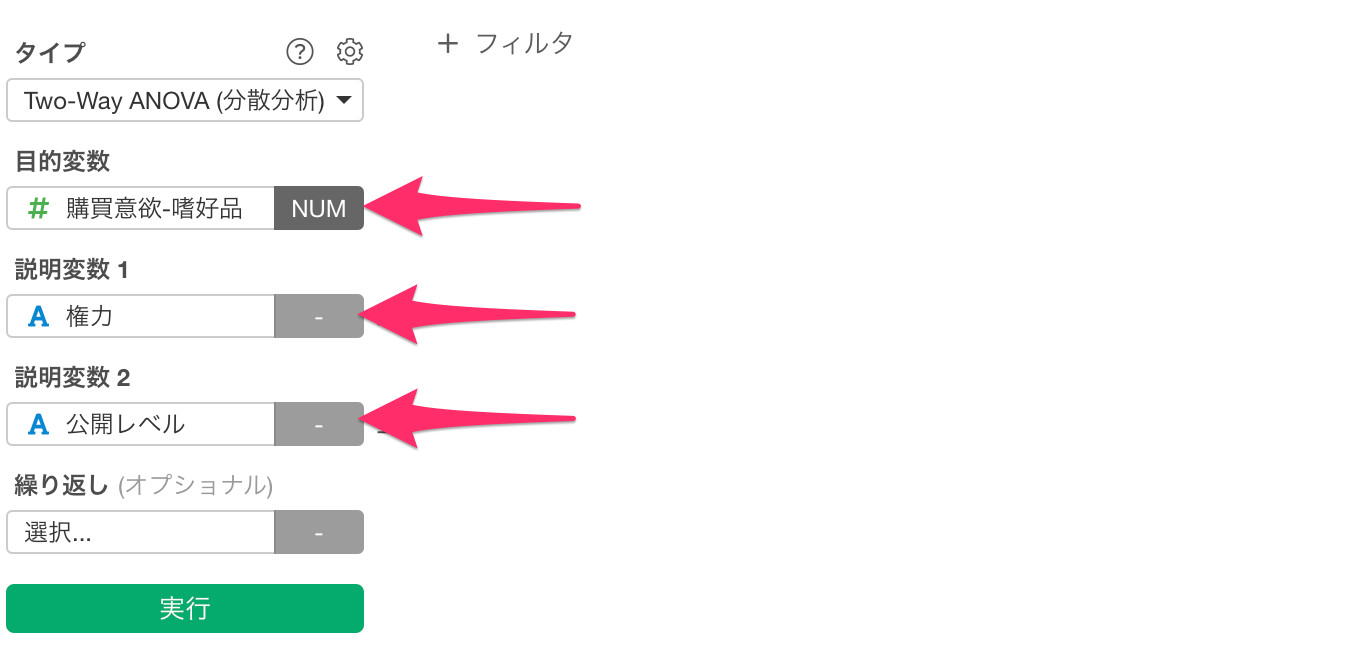
Task: Click the blue A icon beside 権力
Action: point(38,316)
